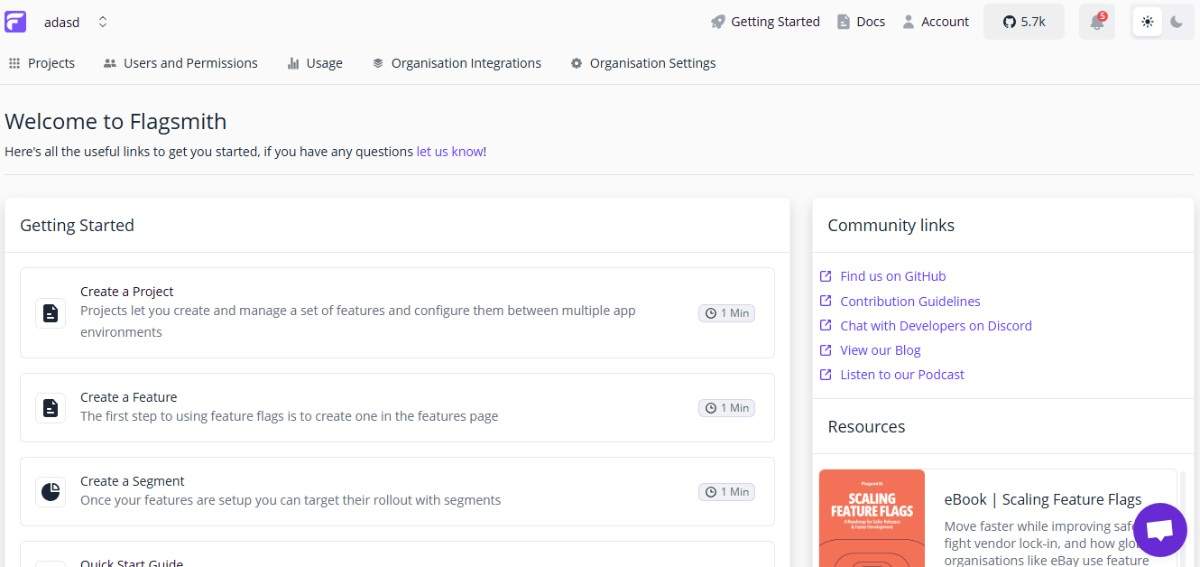
Task: Switch to light theme sun icon
Action: (x=1147, y=21)
